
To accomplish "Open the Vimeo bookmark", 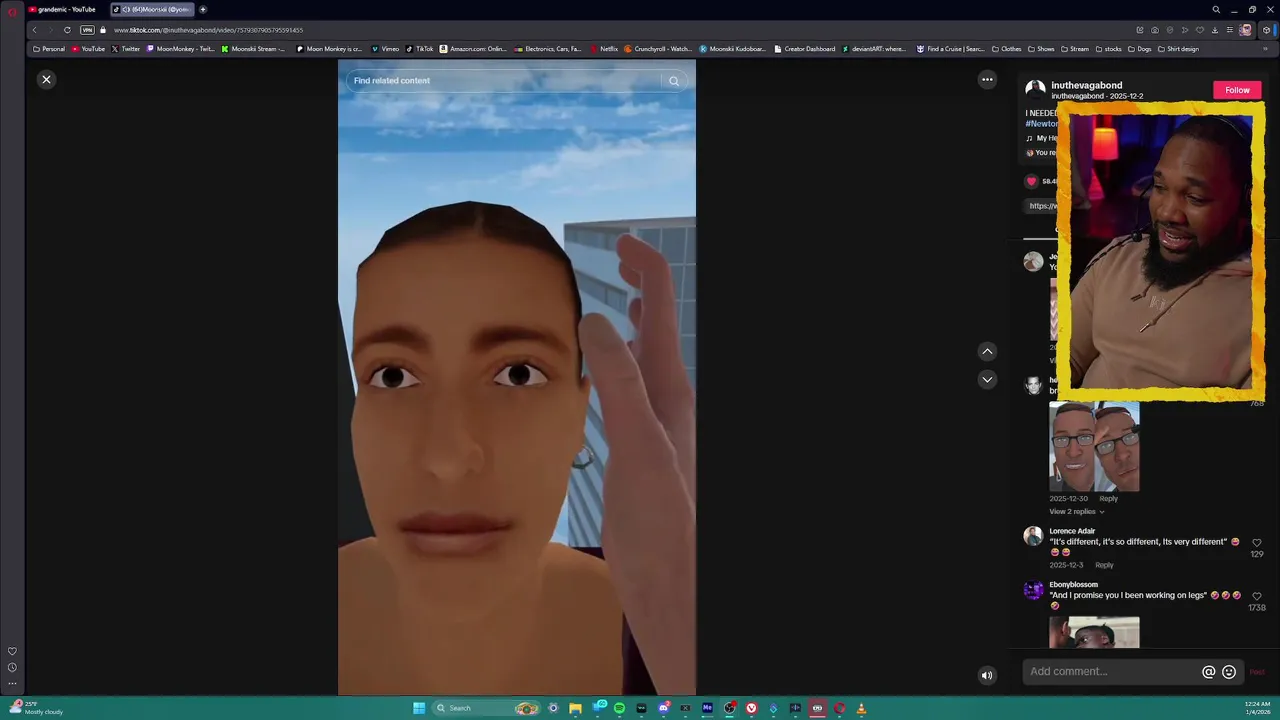I will click(385, 49).
